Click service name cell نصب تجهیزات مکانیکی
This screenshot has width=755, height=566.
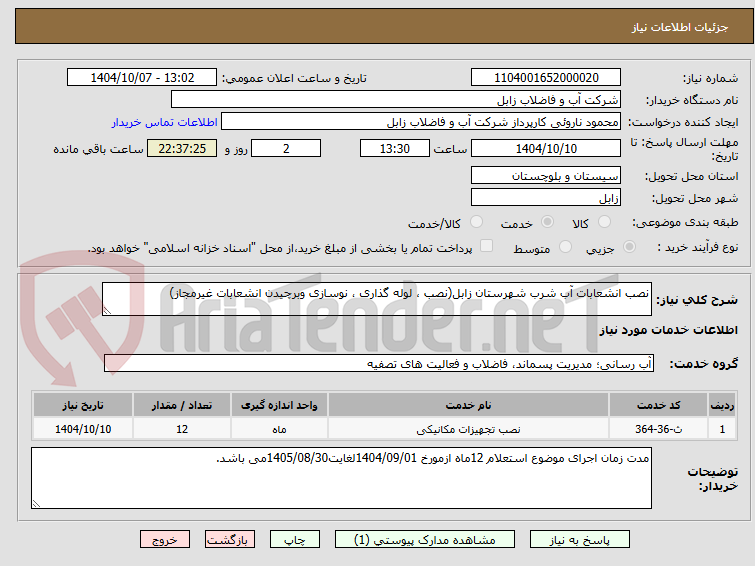(469, 429)
